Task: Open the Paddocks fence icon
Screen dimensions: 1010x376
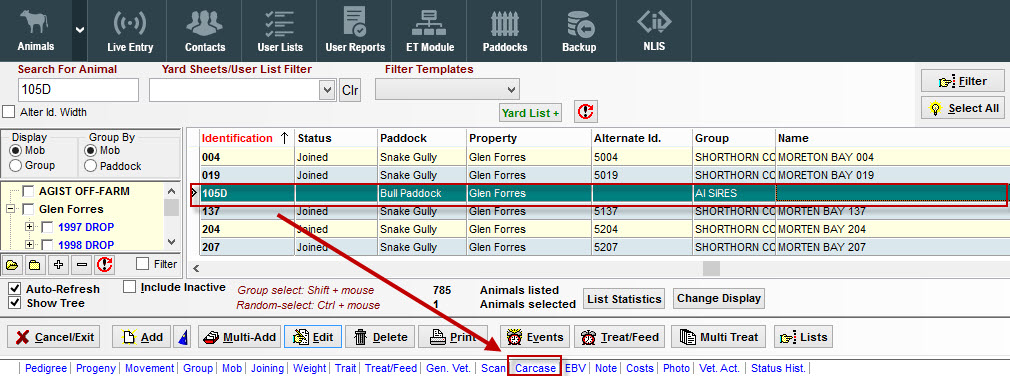Action: pos(504,24)
